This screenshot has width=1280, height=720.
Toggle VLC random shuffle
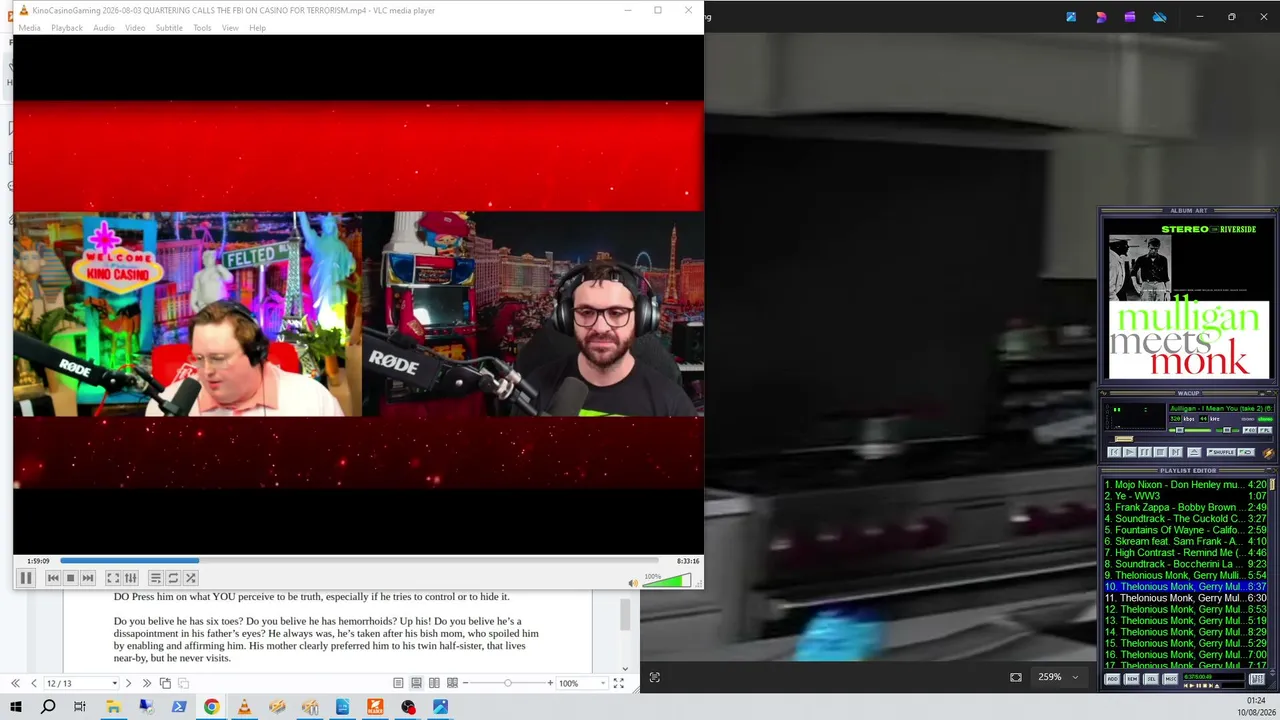click(x=190, y=578)
